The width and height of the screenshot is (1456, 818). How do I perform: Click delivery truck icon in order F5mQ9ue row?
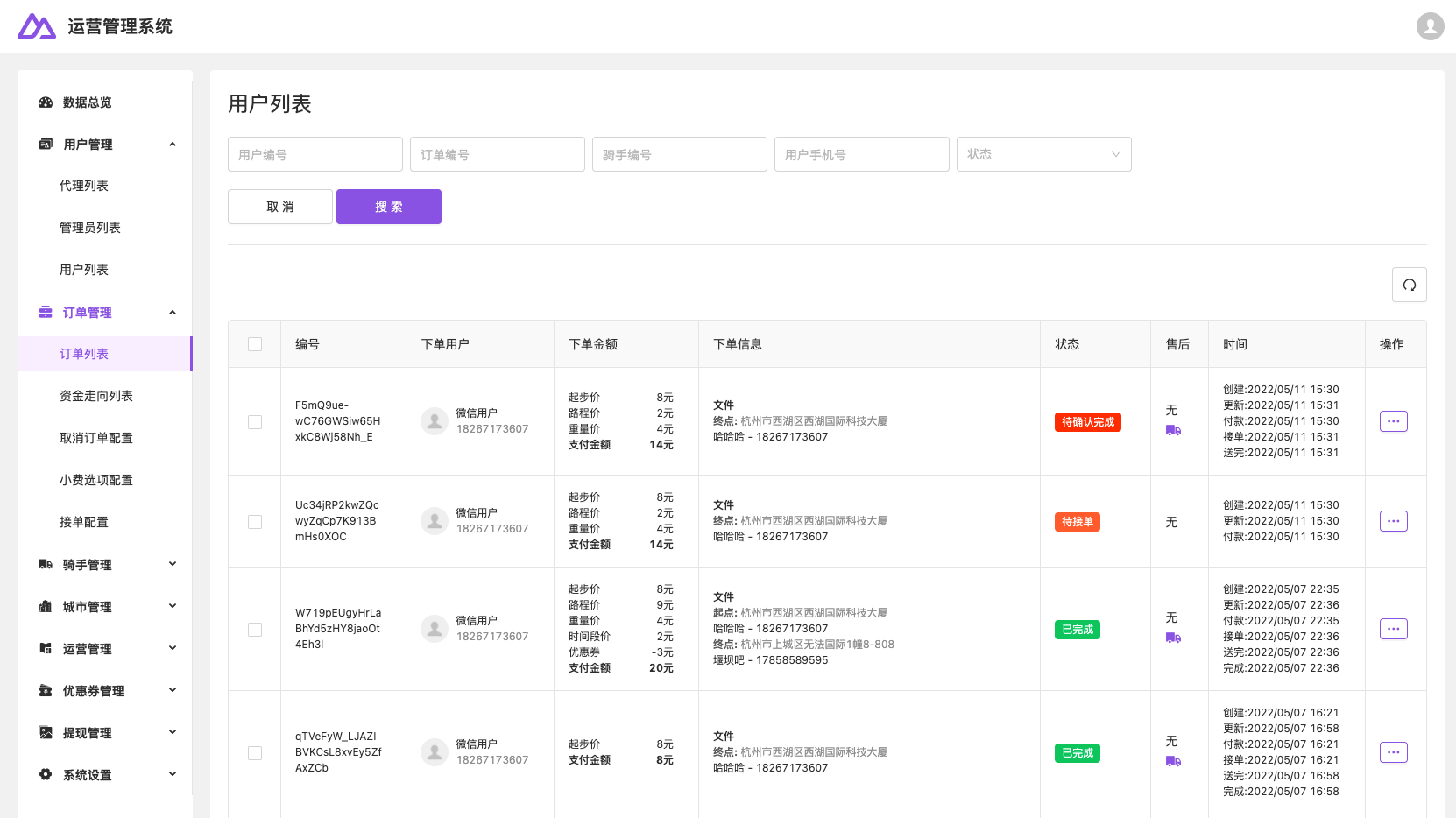click(x=1173, y=430)
